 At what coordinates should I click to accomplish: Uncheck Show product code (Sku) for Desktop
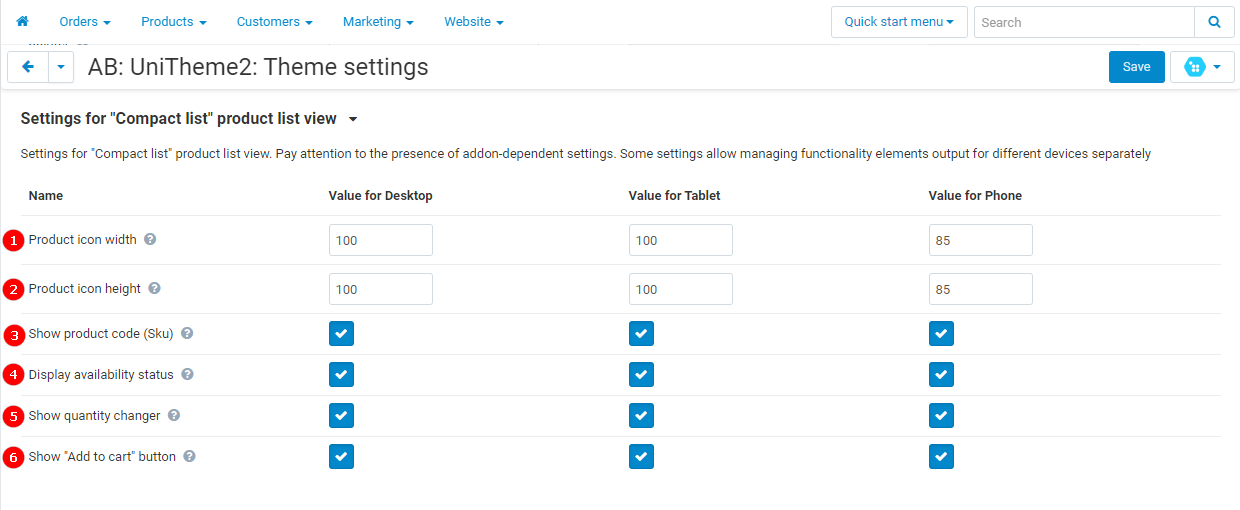click(x=341, y=334)
